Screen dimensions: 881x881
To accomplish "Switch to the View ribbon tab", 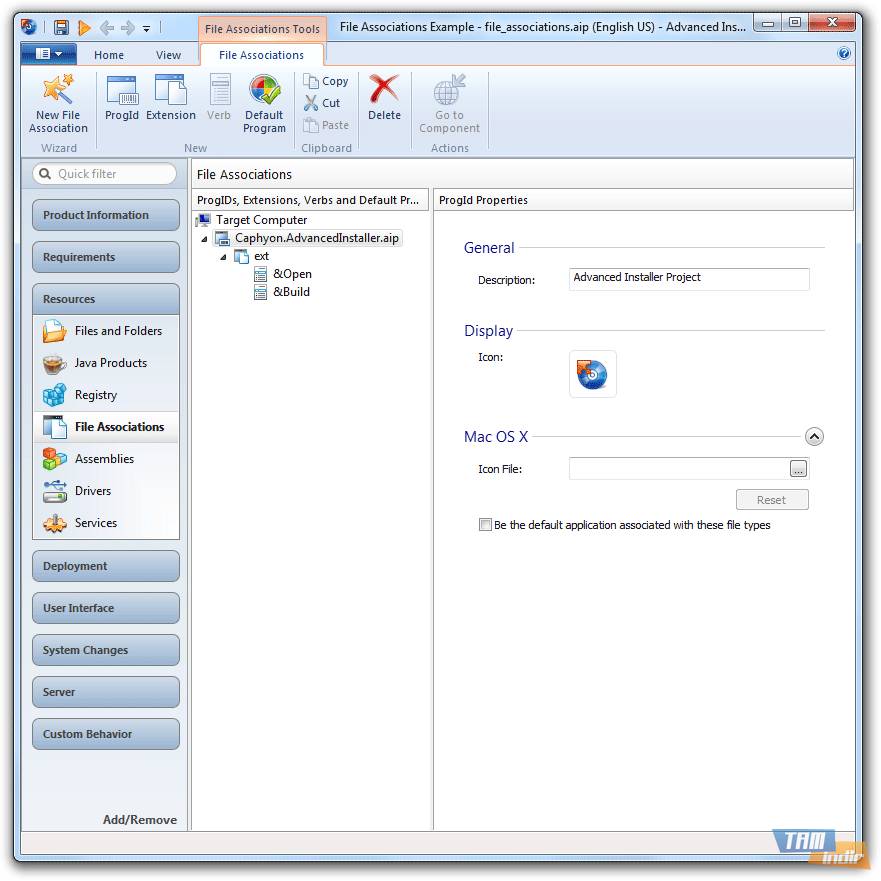I will [169, 55].
